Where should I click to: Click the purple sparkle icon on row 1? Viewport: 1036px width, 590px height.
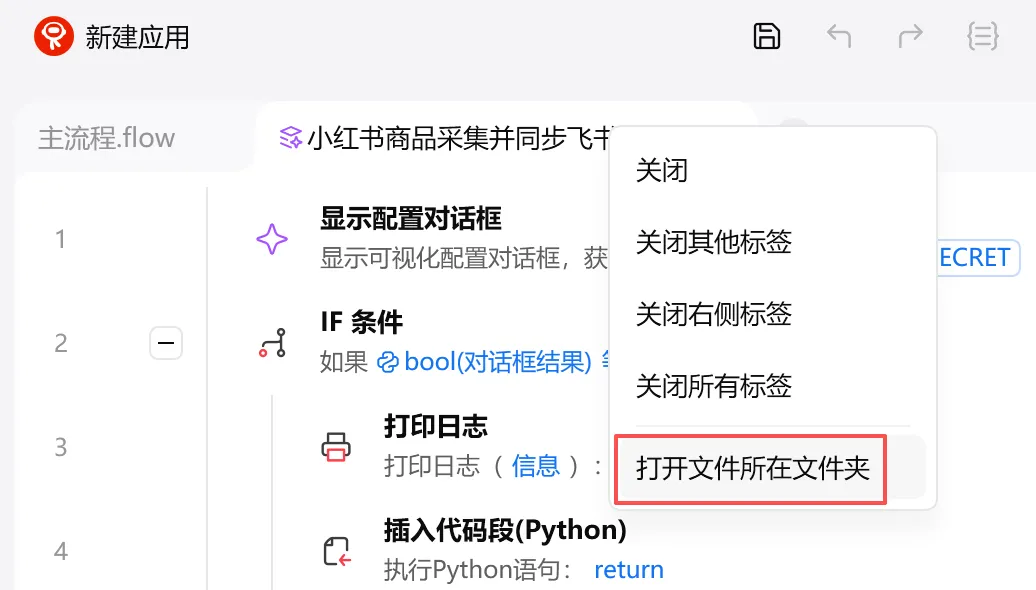click(272, 239)
